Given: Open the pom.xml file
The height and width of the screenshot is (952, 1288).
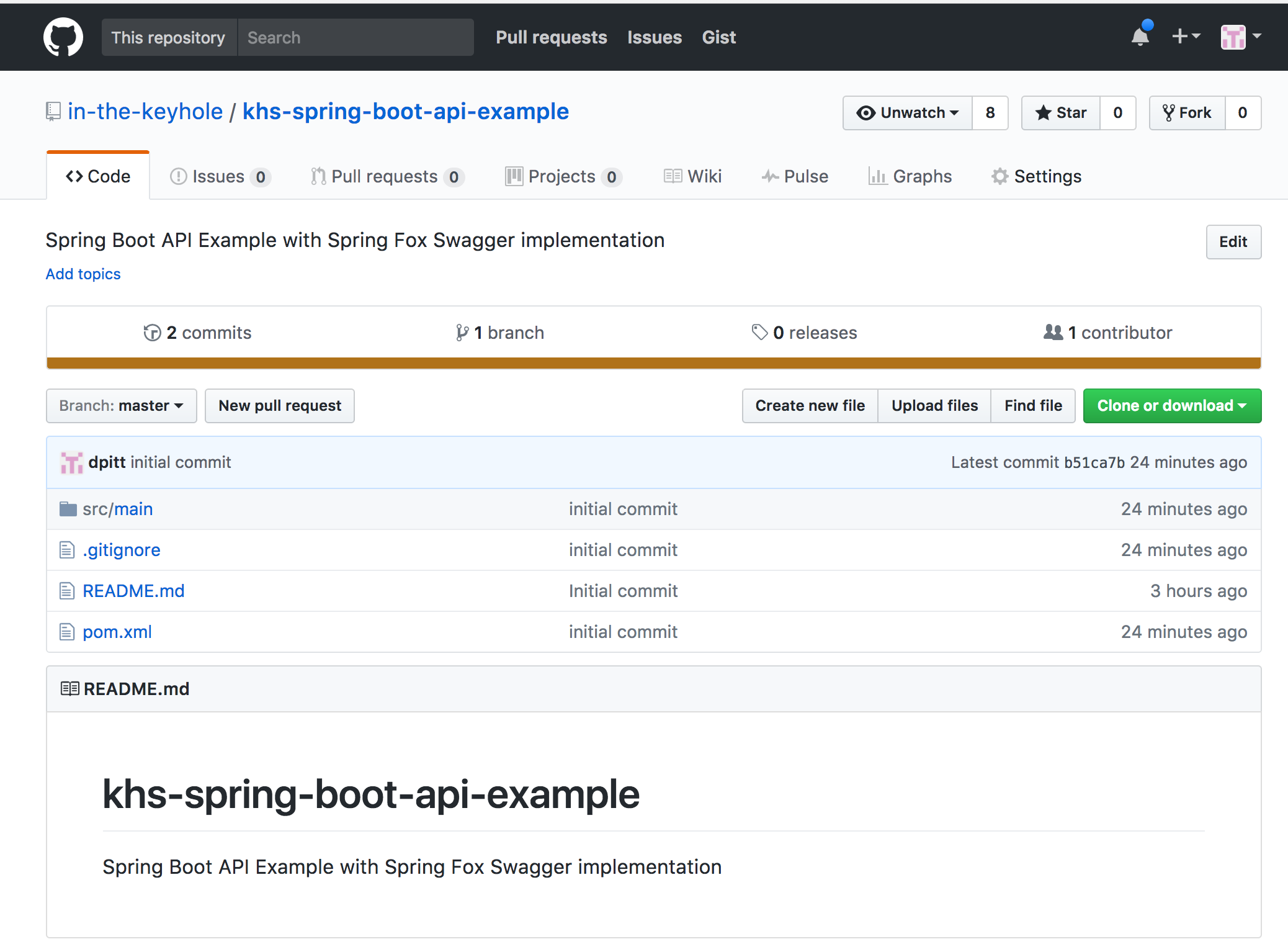Looking at the screenshot, I should (x=117, y=632).
